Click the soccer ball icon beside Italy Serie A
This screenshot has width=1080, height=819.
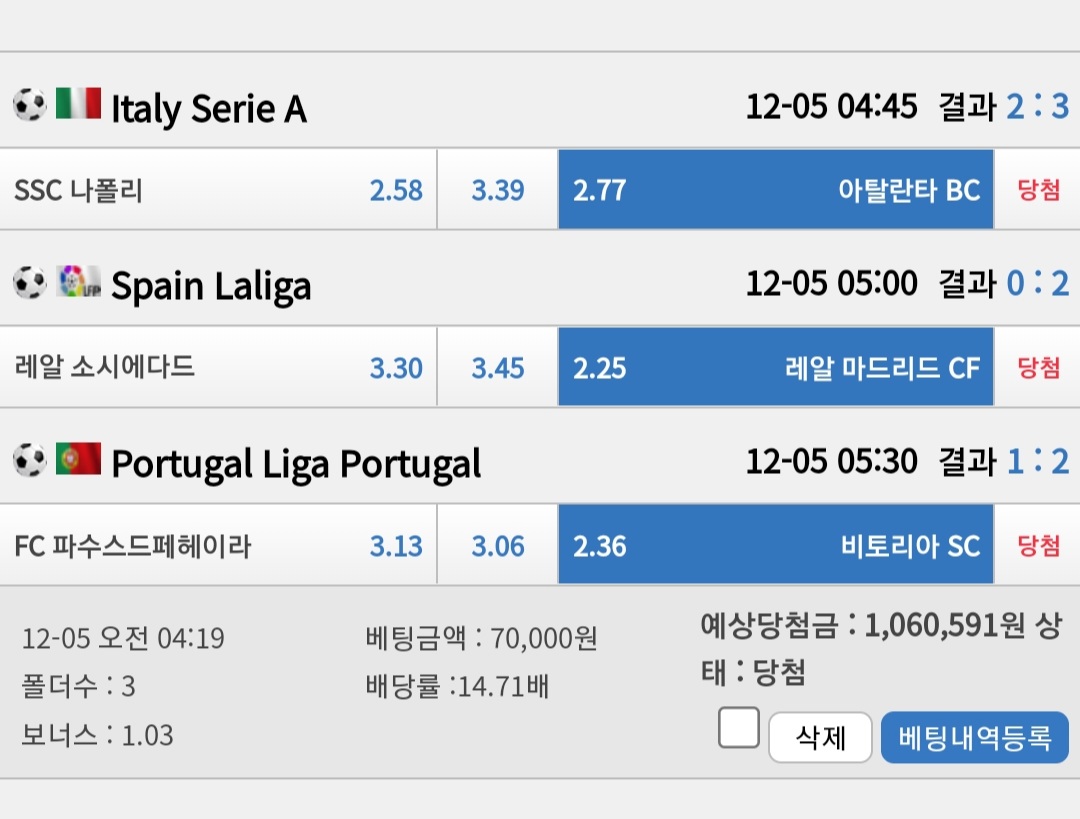coord(30,105)
